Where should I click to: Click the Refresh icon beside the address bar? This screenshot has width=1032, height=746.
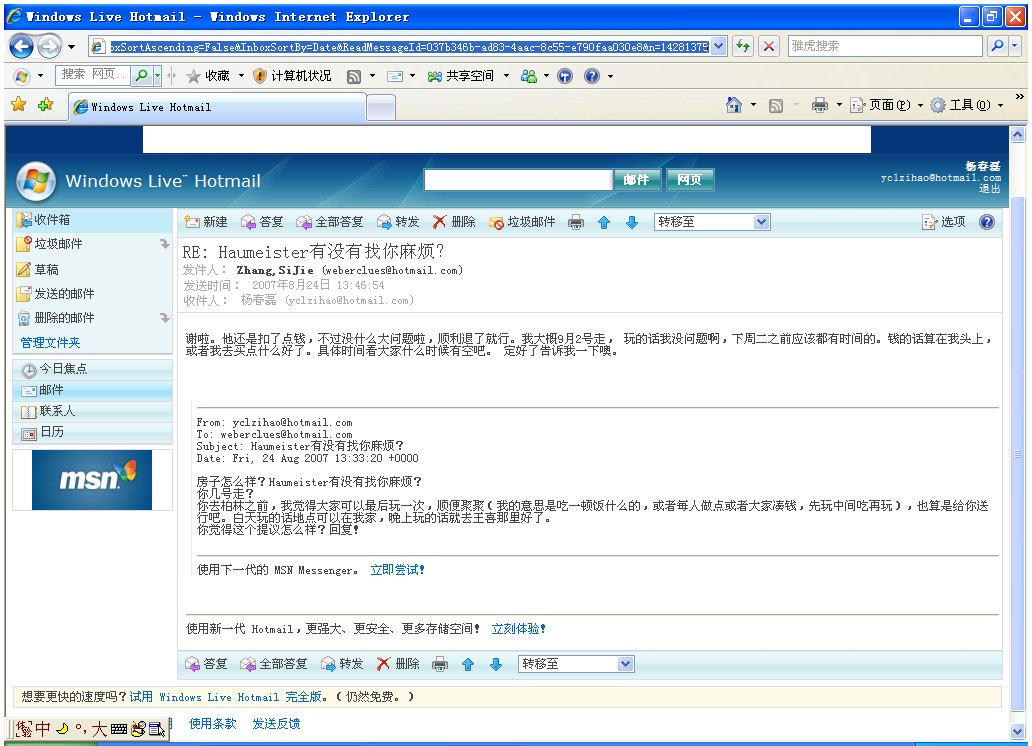743,46
